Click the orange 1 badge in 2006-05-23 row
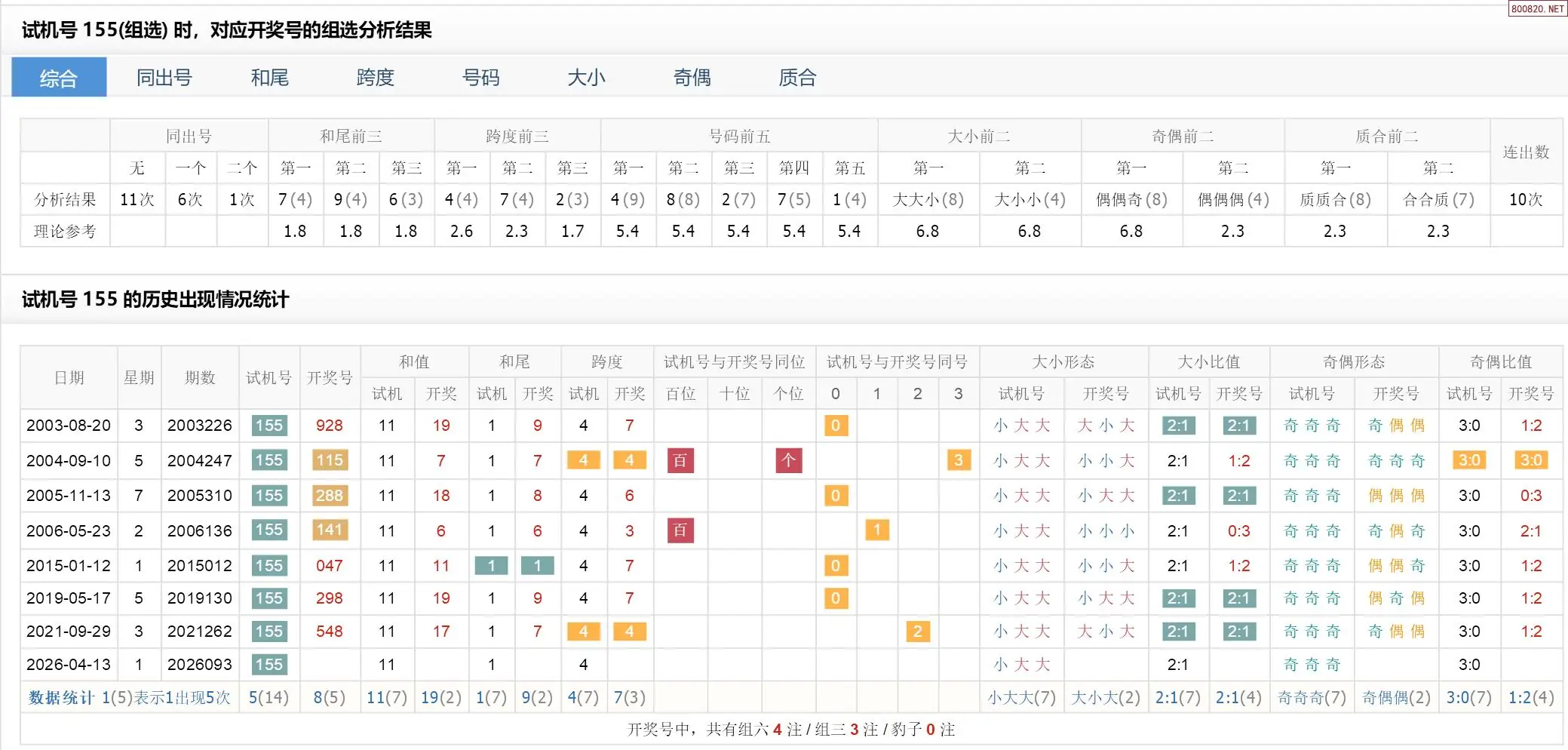Viewport: 1568px width, 750px height. tap(876, 530)
